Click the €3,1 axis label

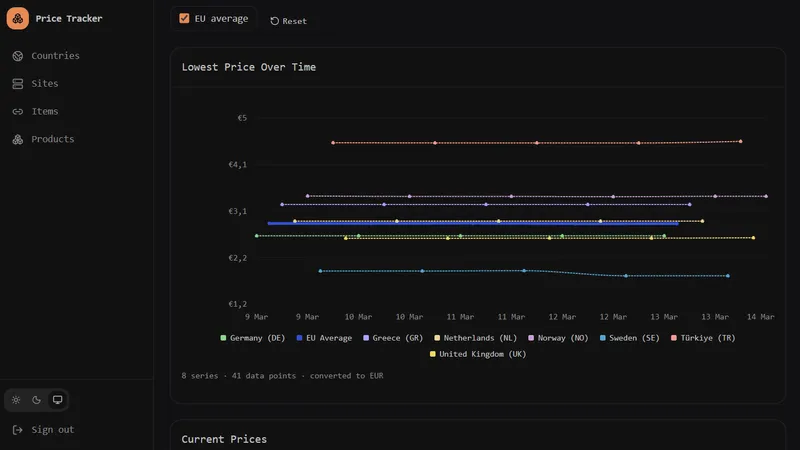237,211
